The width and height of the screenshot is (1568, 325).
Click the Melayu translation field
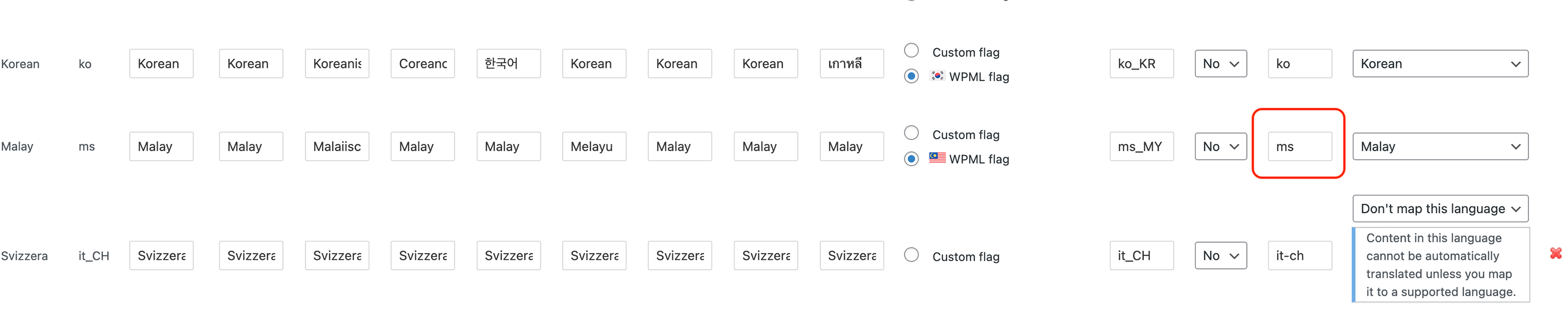594,147
